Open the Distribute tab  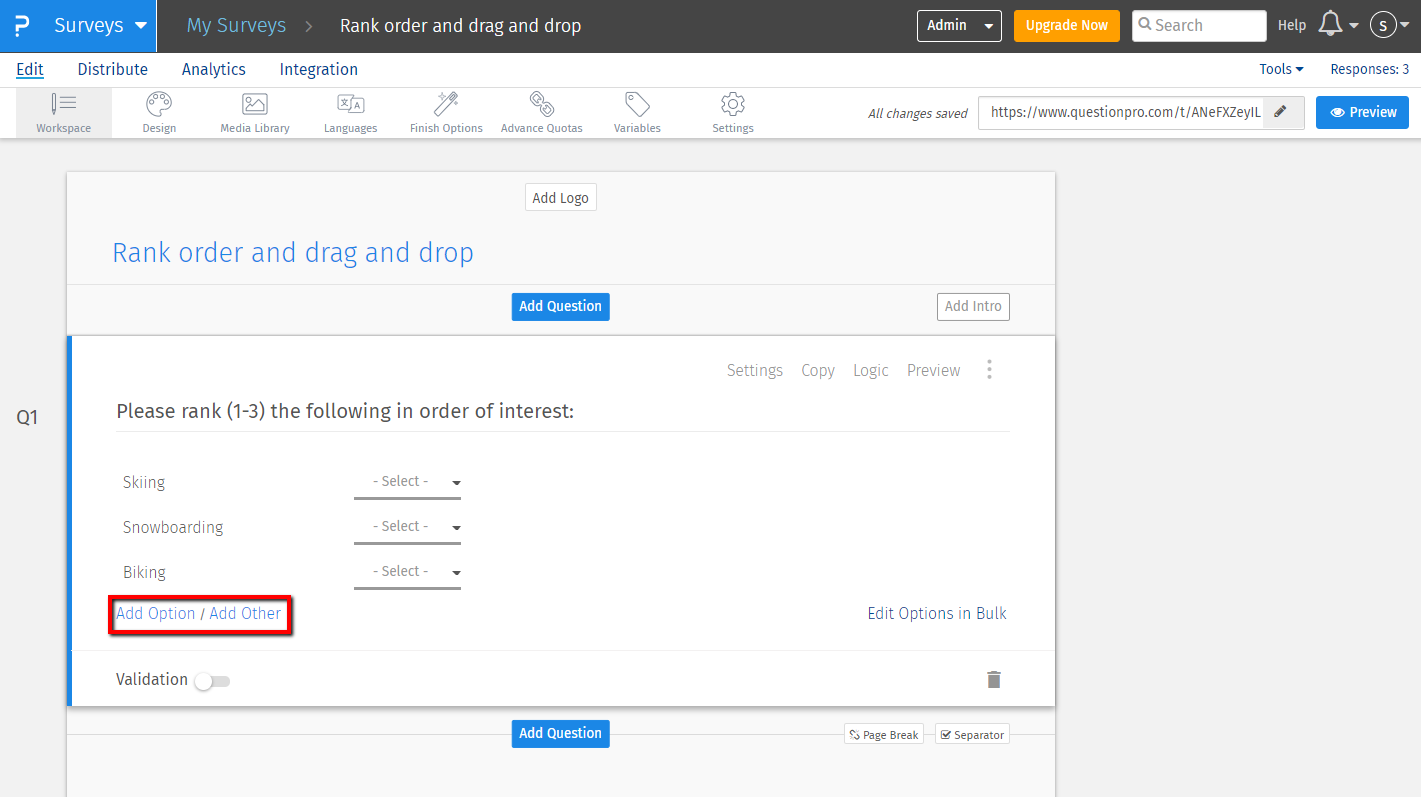[x=112, y=69]
